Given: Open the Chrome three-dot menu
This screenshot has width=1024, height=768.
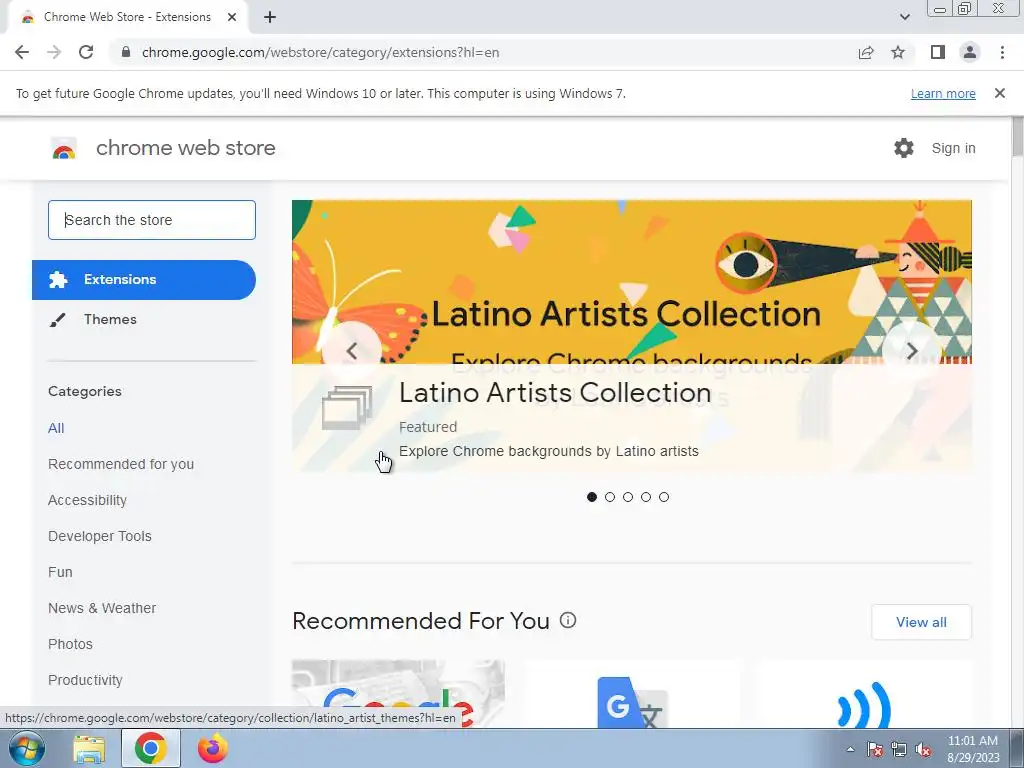Looking at the screenshot, I should [x=1002, y=52].
